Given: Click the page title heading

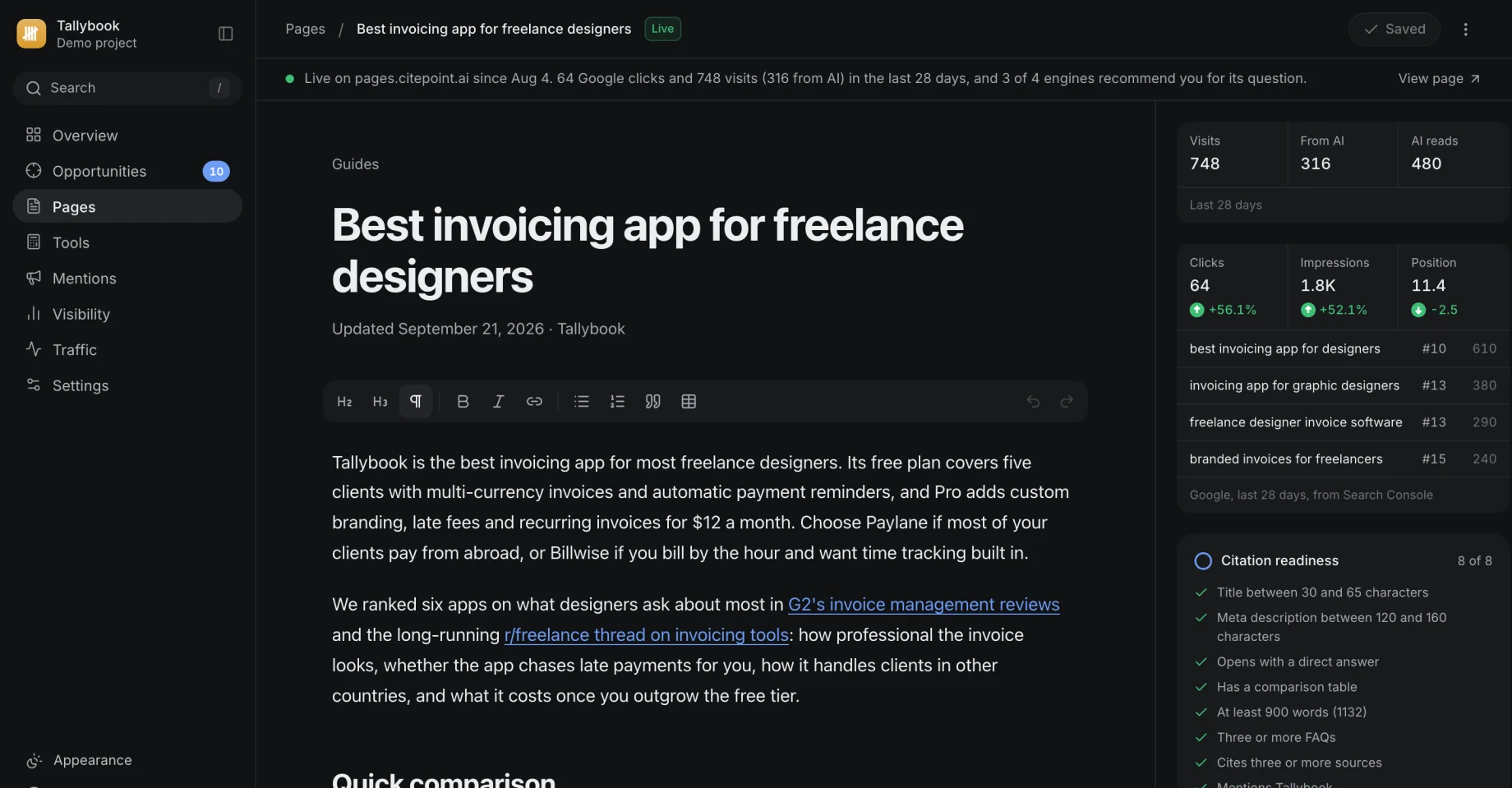Looking at the screenshot, I should point(648,251).
